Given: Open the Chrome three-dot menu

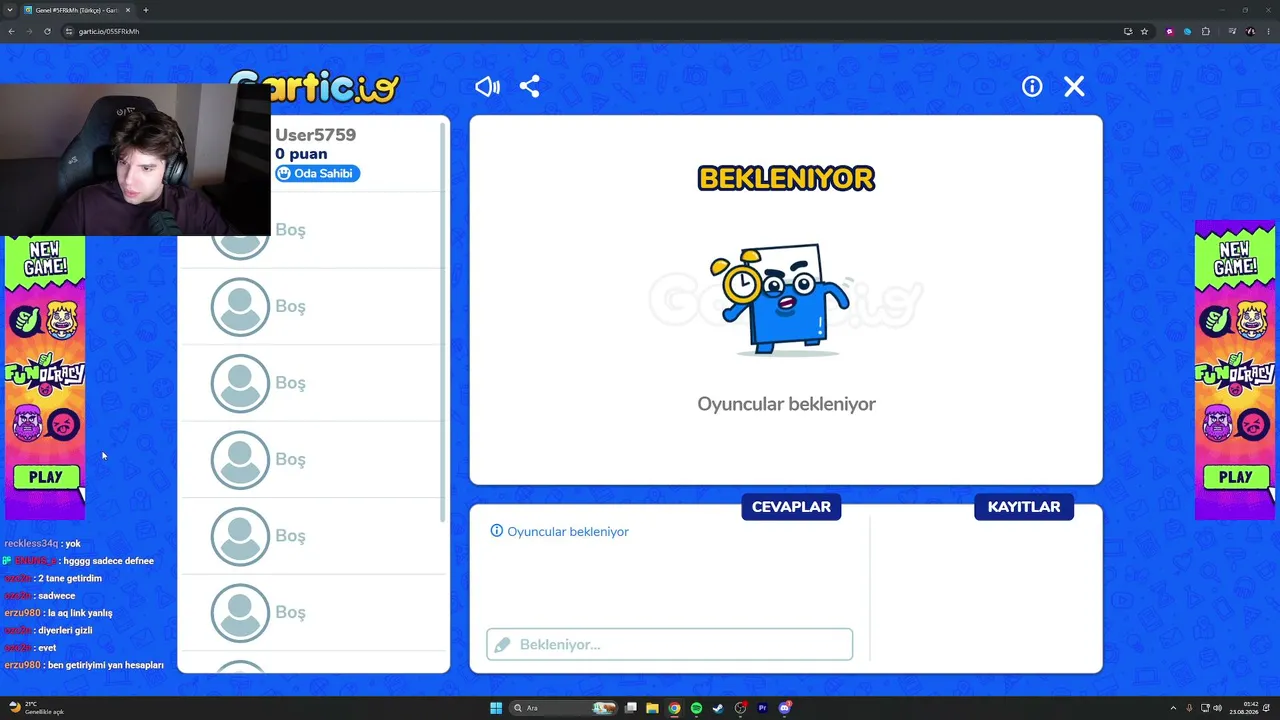Looking at the screenshot, I should coord(1269,31).
